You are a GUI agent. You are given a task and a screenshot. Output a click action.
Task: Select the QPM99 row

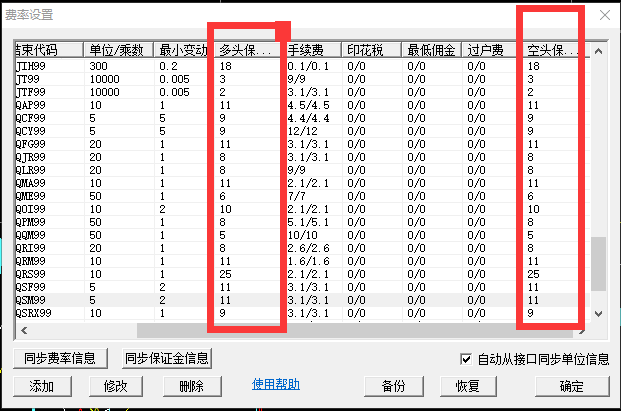point(303,222)
